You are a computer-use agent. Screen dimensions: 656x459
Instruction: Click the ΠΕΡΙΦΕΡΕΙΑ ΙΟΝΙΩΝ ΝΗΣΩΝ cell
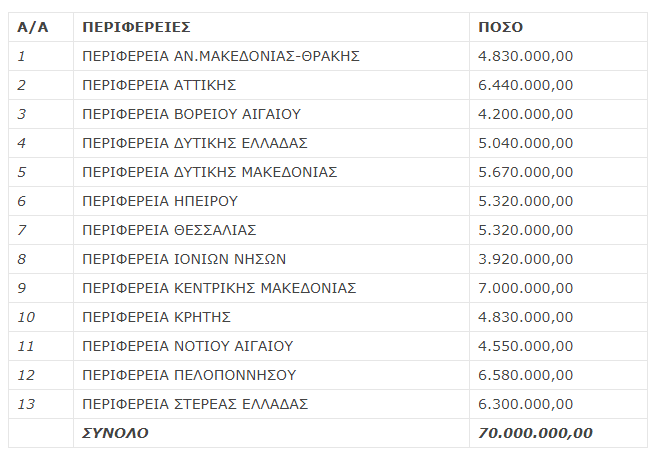pyautogui.click(x=272, y=259)
